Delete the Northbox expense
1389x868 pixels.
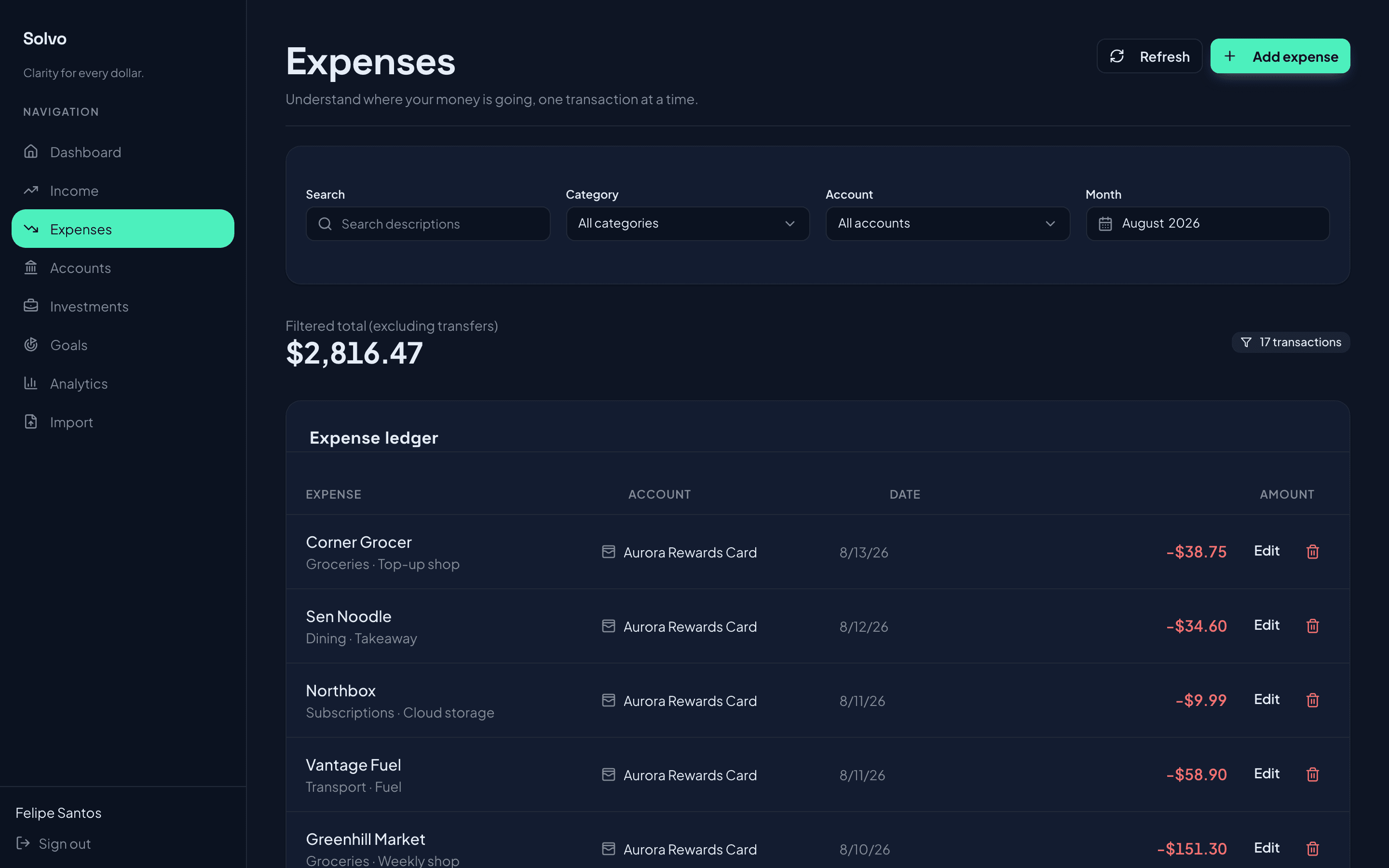click(1312, 700)
